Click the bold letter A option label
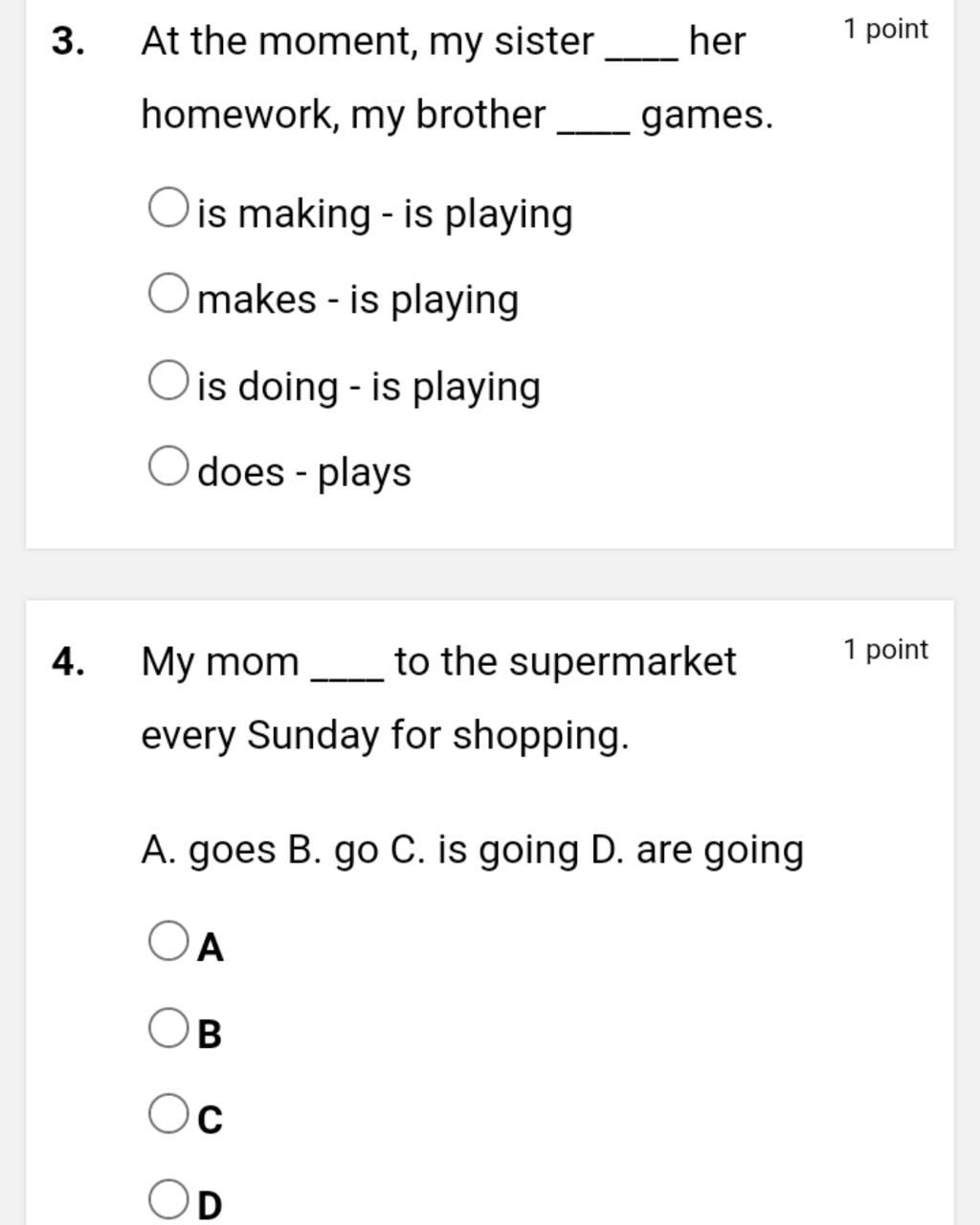 [211, 947]
